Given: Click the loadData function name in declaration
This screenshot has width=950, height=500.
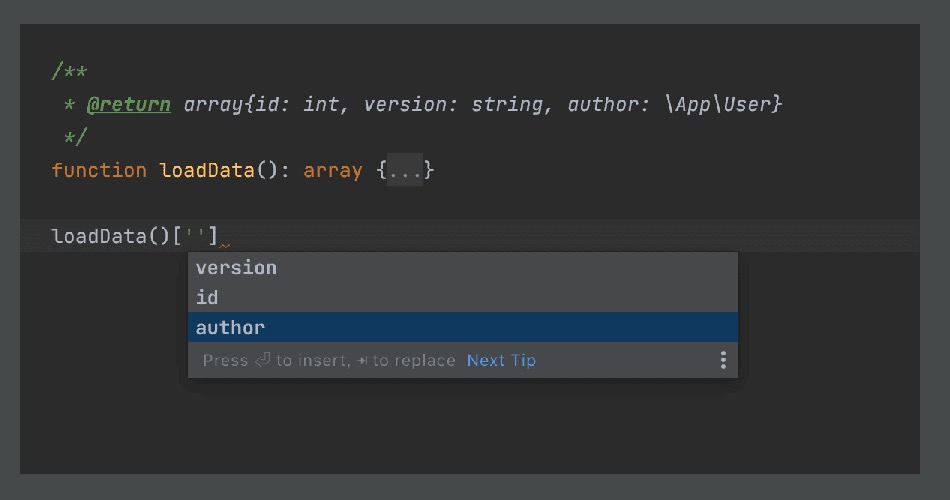Looking at the screenshot, I should click(206, 170).
